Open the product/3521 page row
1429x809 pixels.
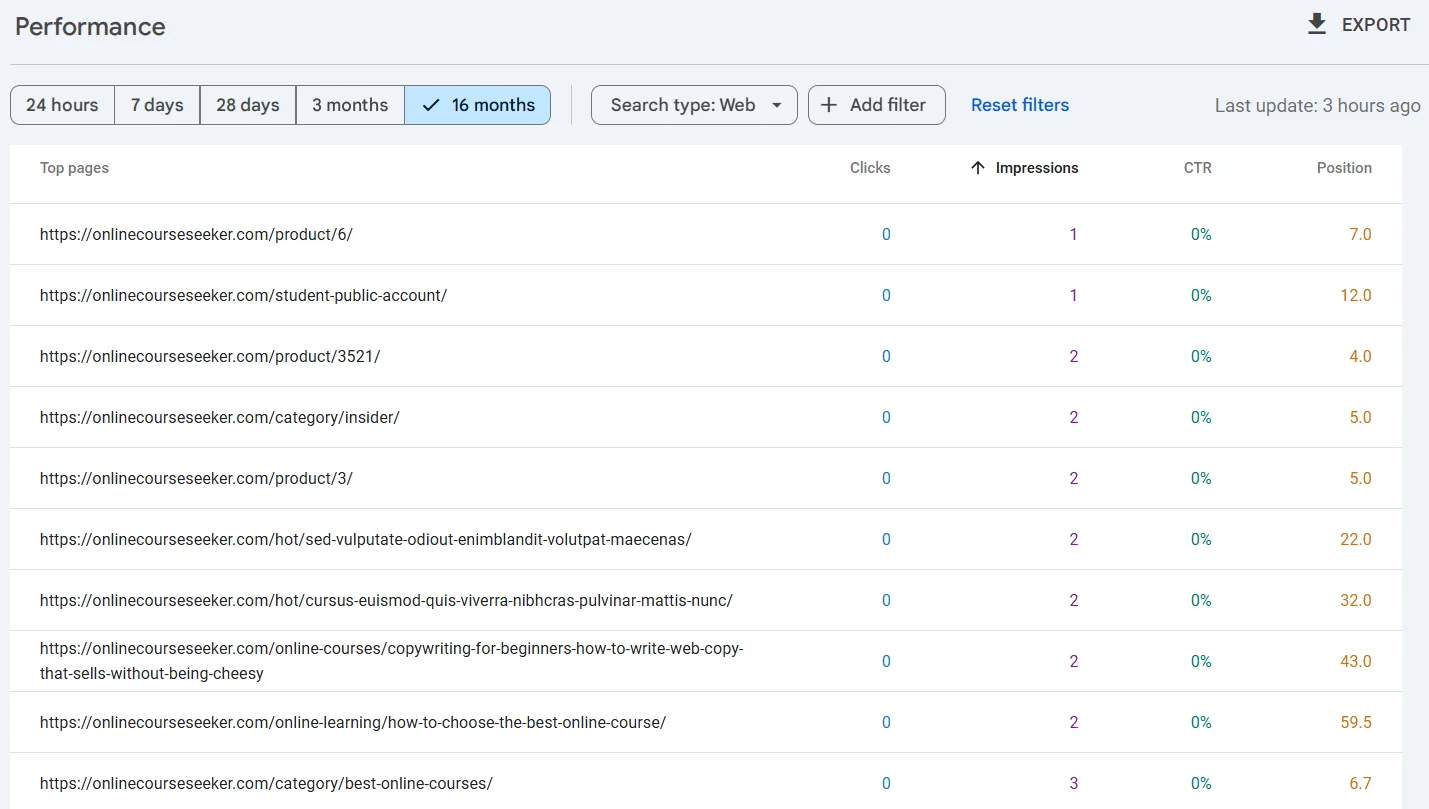point(210,356)
